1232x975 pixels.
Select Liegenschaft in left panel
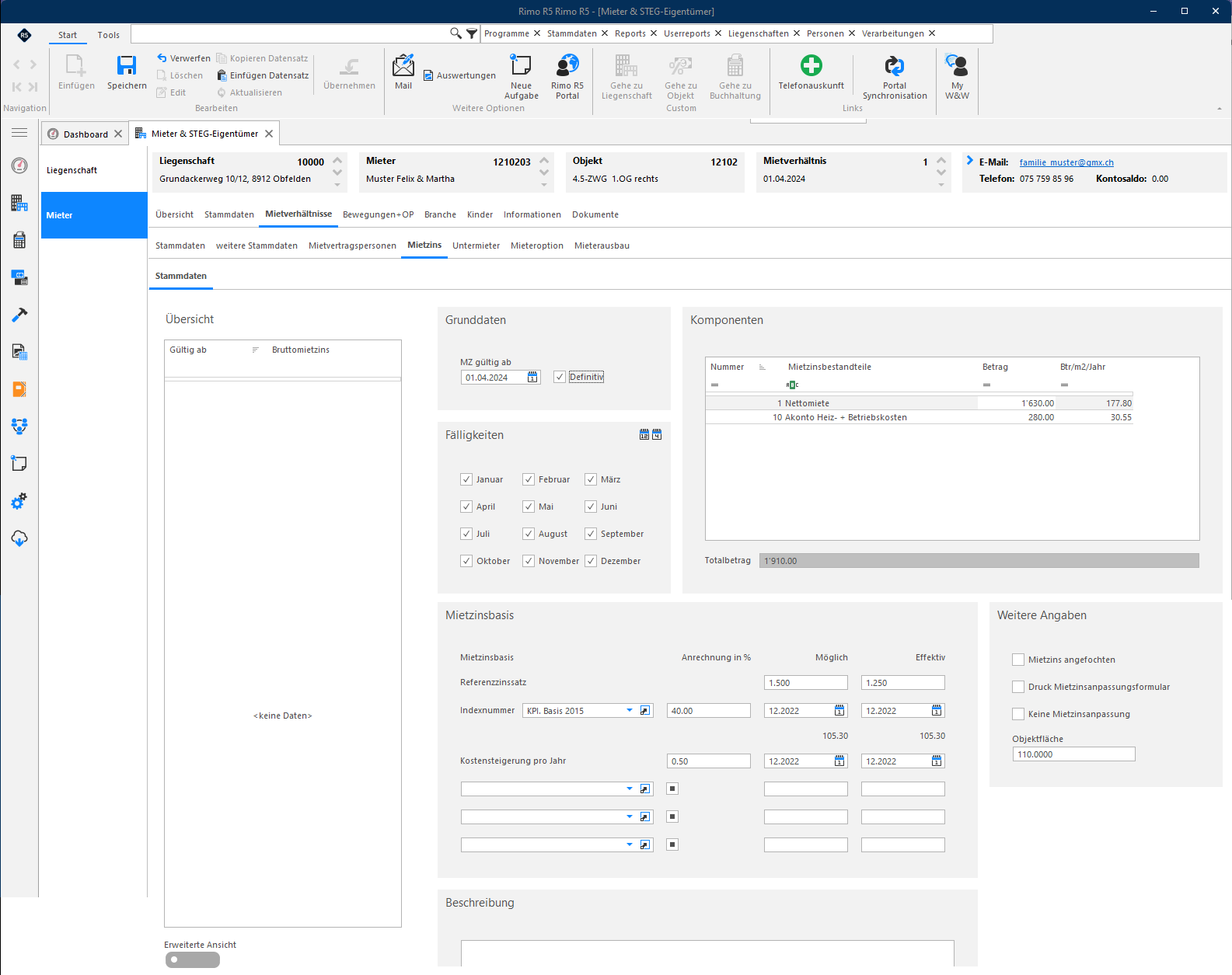(x=94, y=170)
